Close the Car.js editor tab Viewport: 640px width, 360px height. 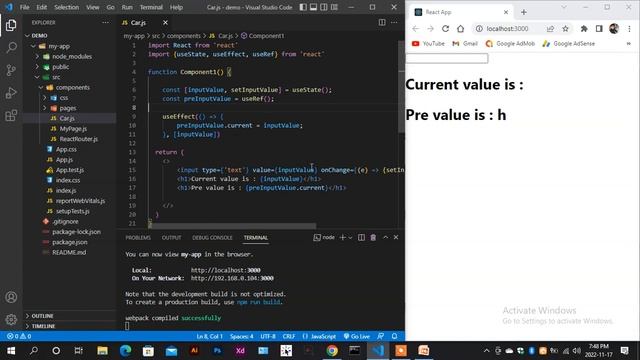coord(165,22)
